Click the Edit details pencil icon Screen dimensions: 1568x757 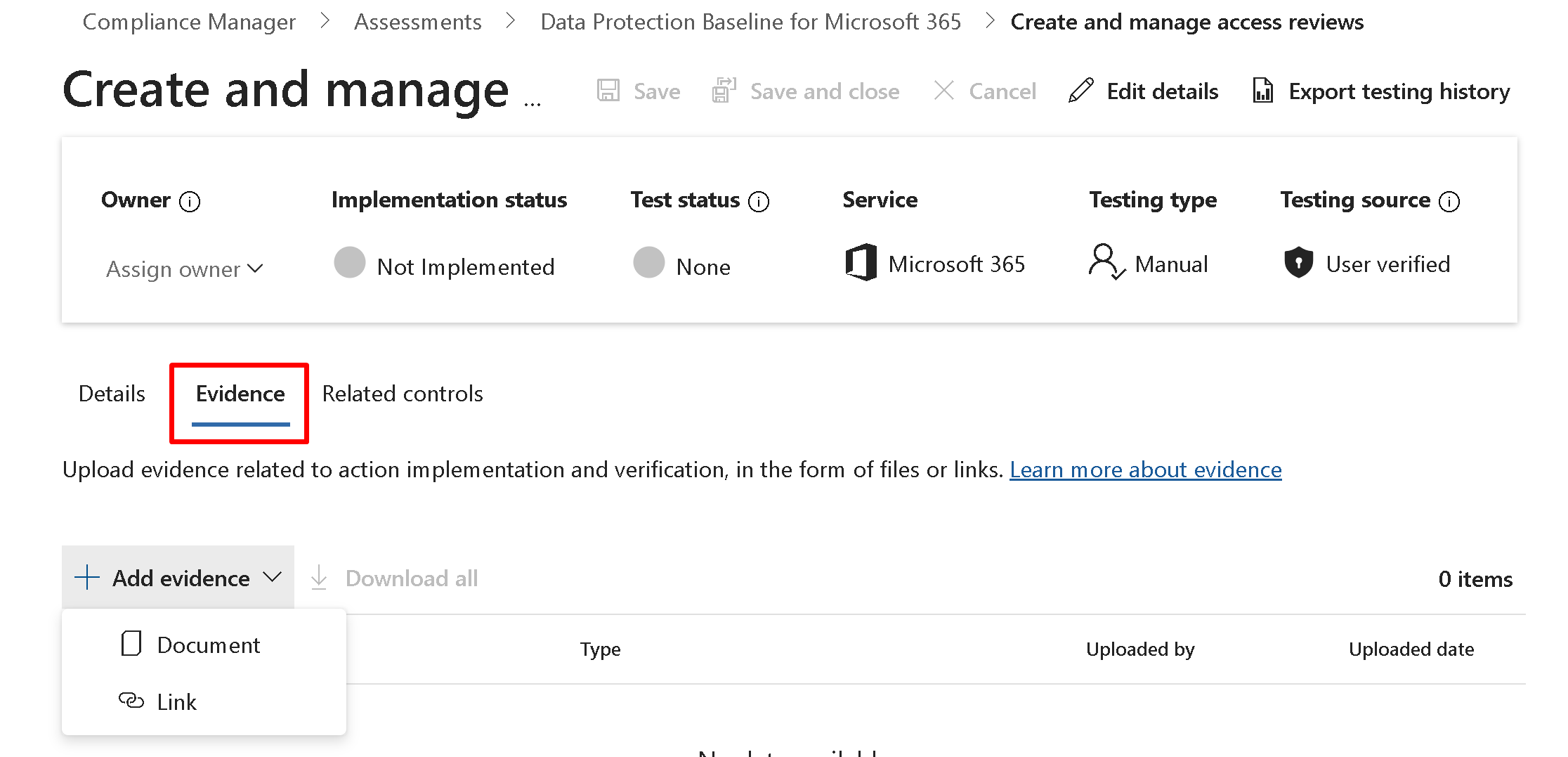pyautogui.click(x=1080, y=91)
